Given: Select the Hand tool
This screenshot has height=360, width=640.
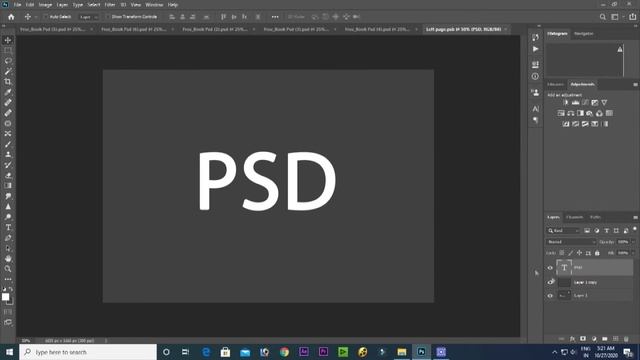Looking at the screenshot, I should point(8,258).
